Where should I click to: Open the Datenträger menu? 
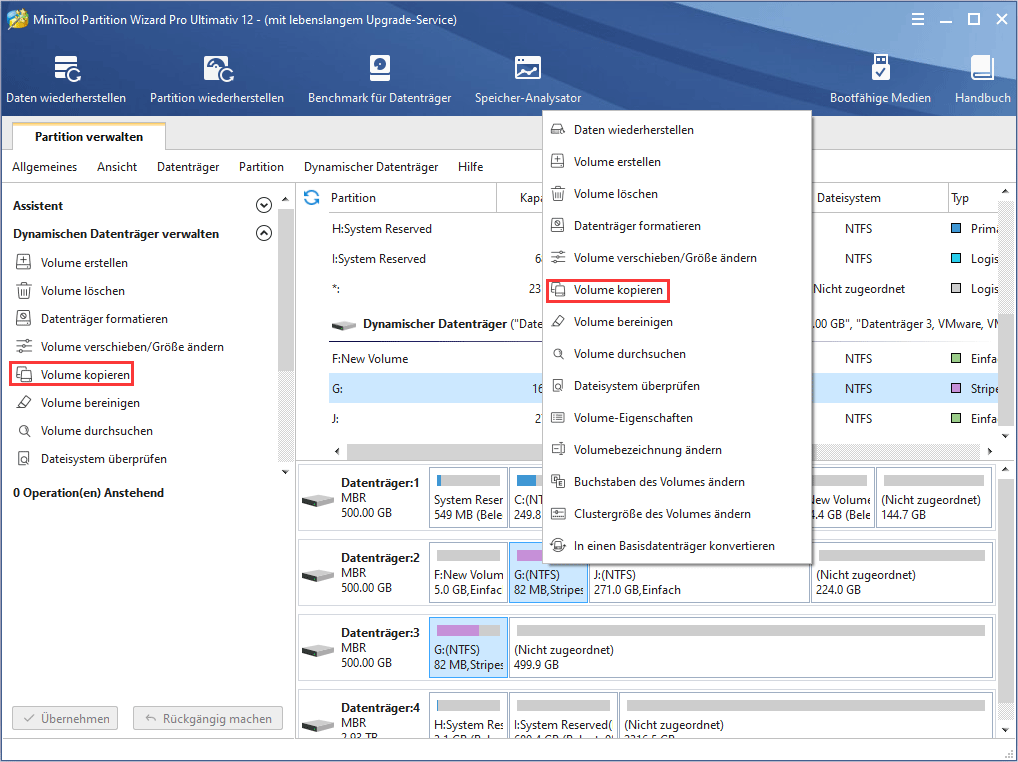click(188, 167)
